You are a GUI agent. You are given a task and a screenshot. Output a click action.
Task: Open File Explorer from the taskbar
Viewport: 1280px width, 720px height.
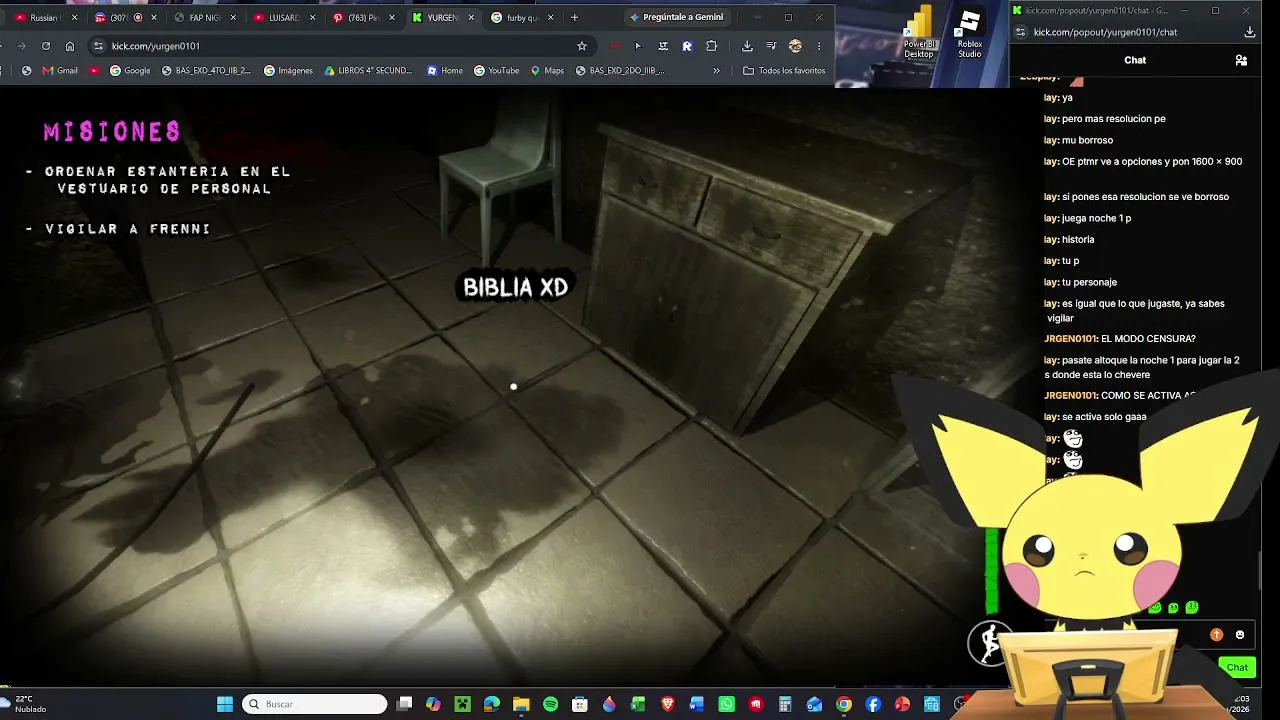[521, 704]
